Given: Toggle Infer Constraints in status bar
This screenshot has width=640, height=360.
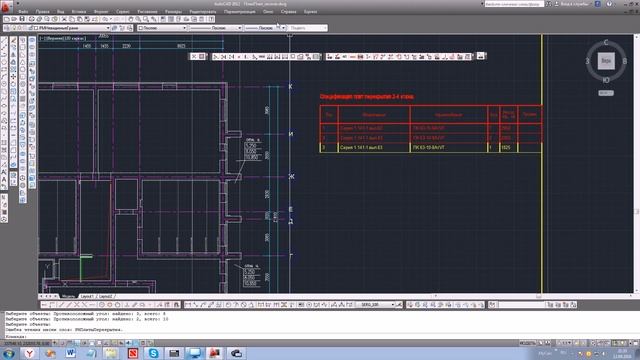Looking at the screenshot, I should pos(55,343).
